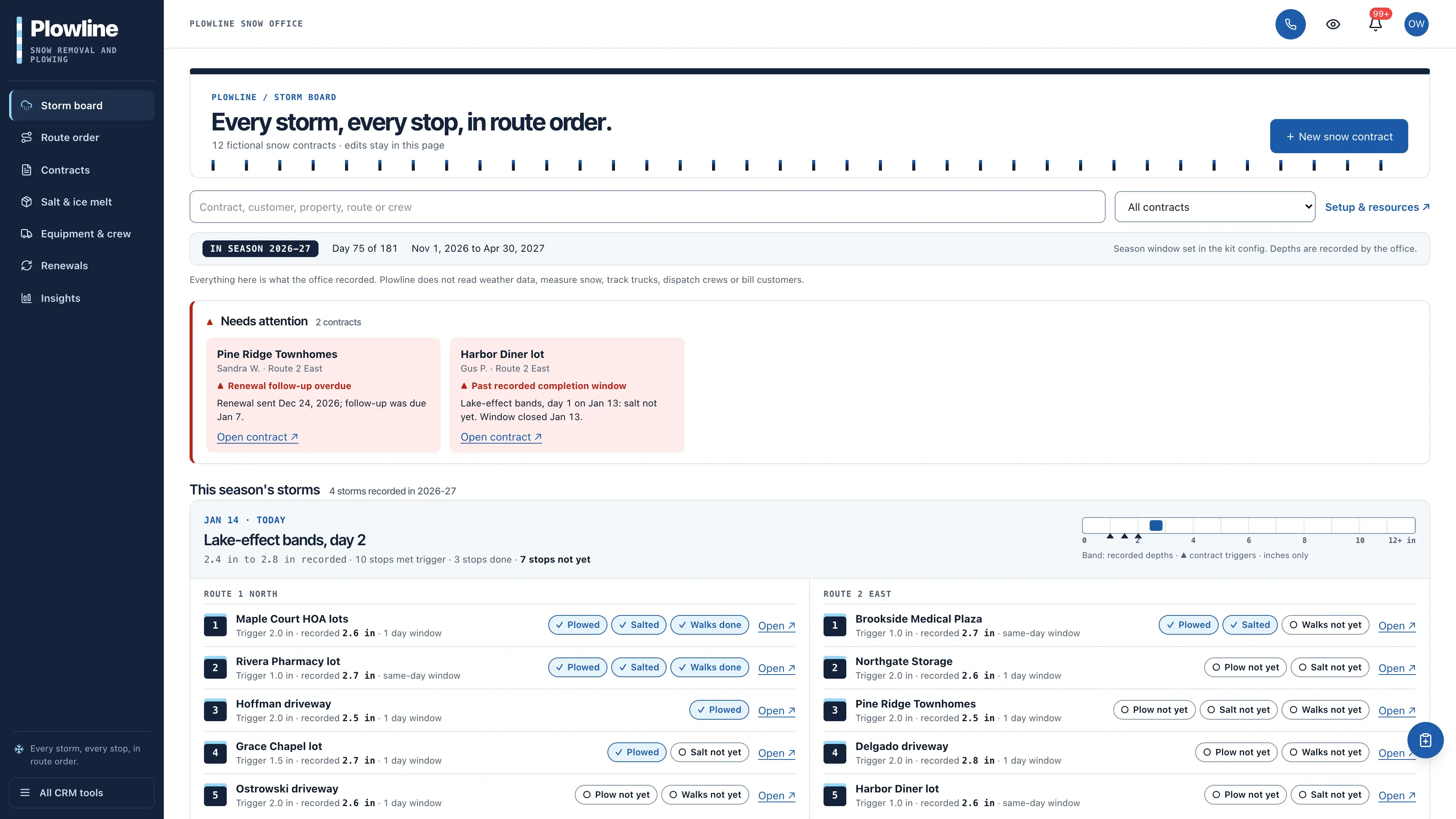Expand the All contracts filter dropdown
Image resolution: width=1456 pixels, height=819 pixels.
pos(1214,207)
